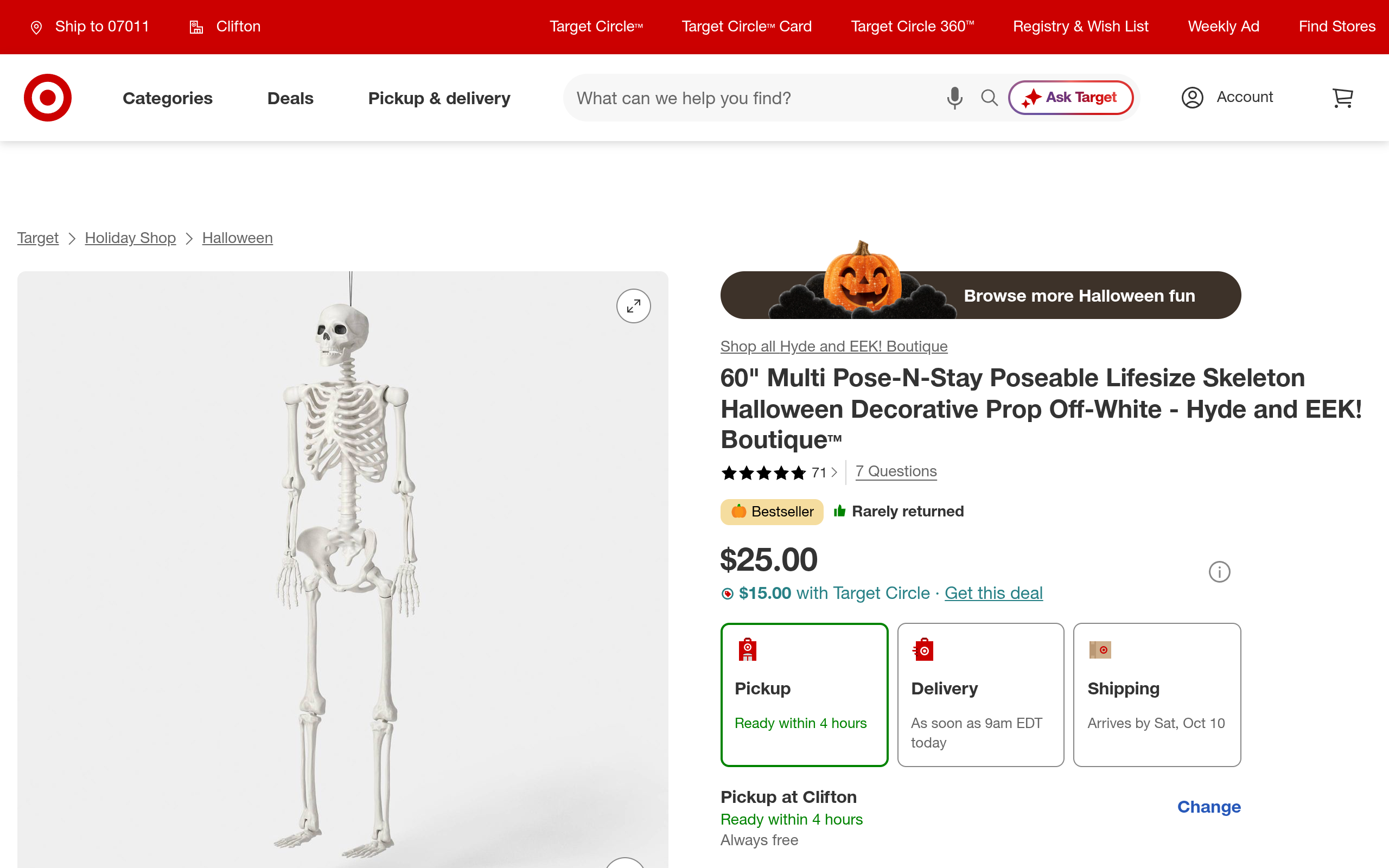The image size is (1389, 868).
Task: Click the price info icon
Action: coord(1219,572)
